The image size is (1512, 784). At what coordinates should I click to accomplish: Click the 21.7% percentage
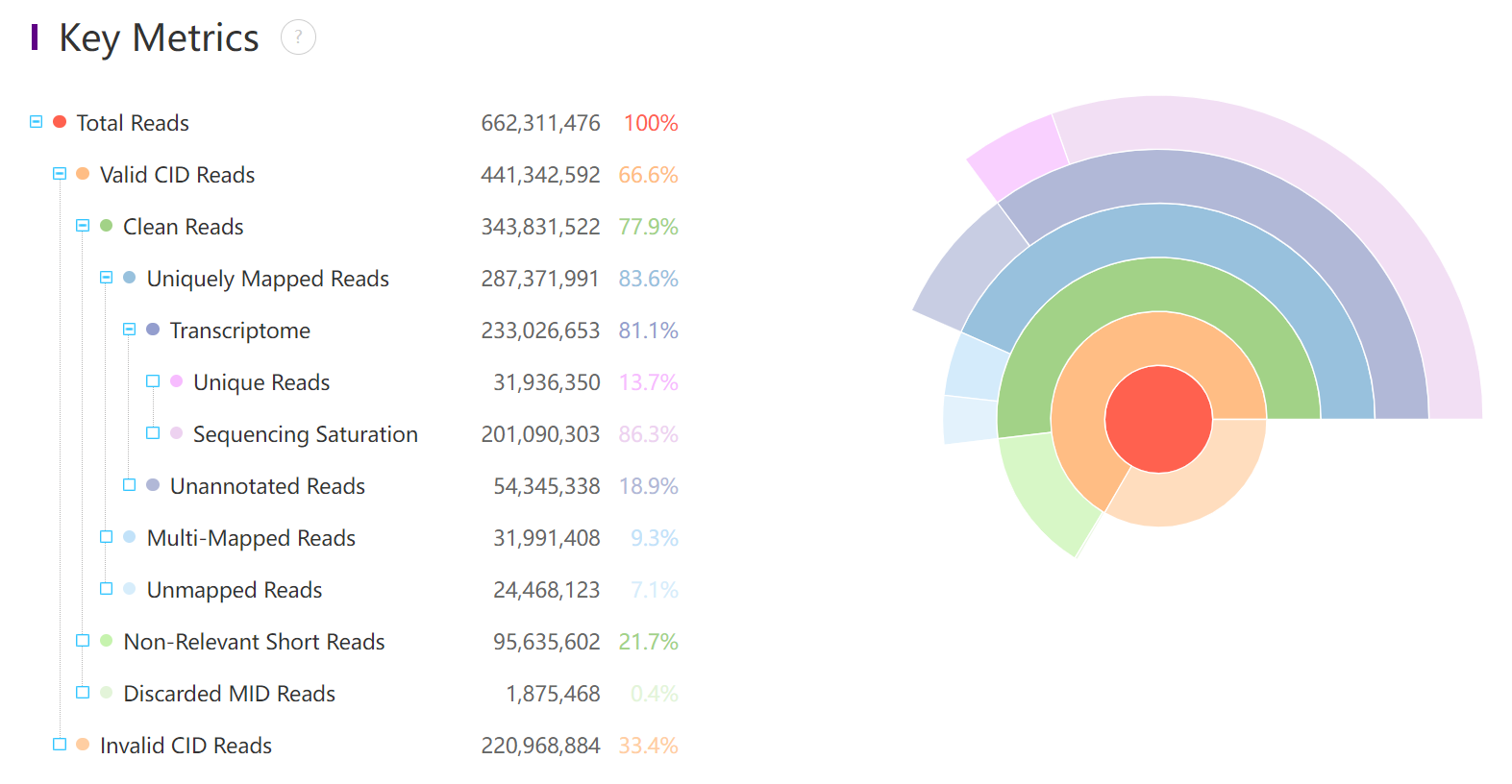point(648,642)
